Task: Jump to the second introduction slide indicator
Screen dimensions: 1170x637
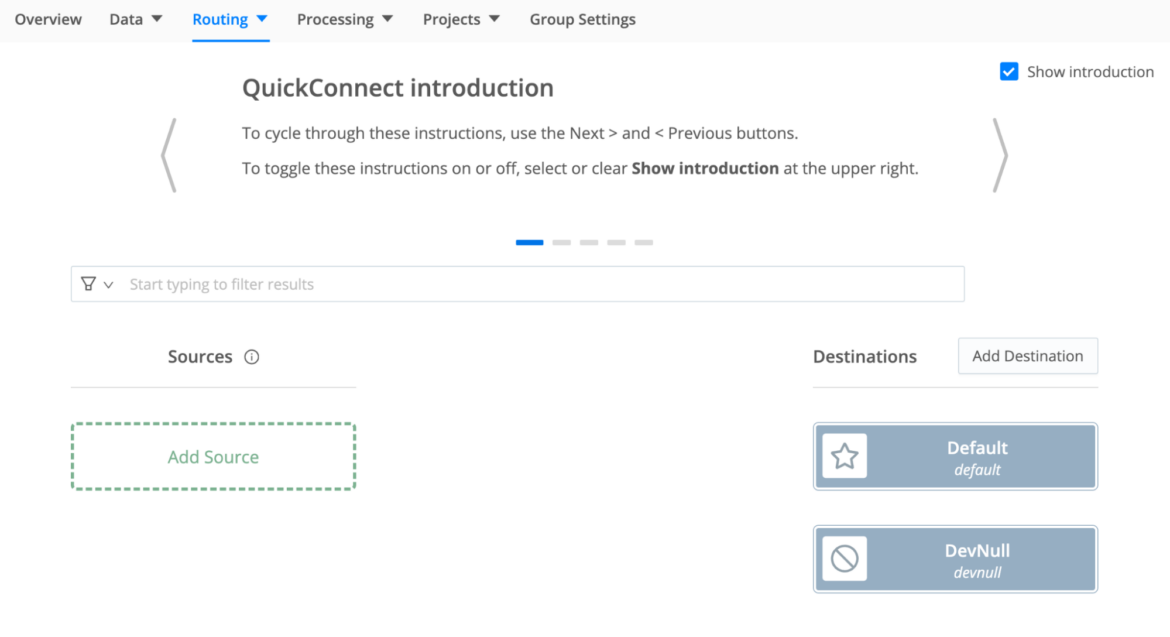Action: pos(562,242)
